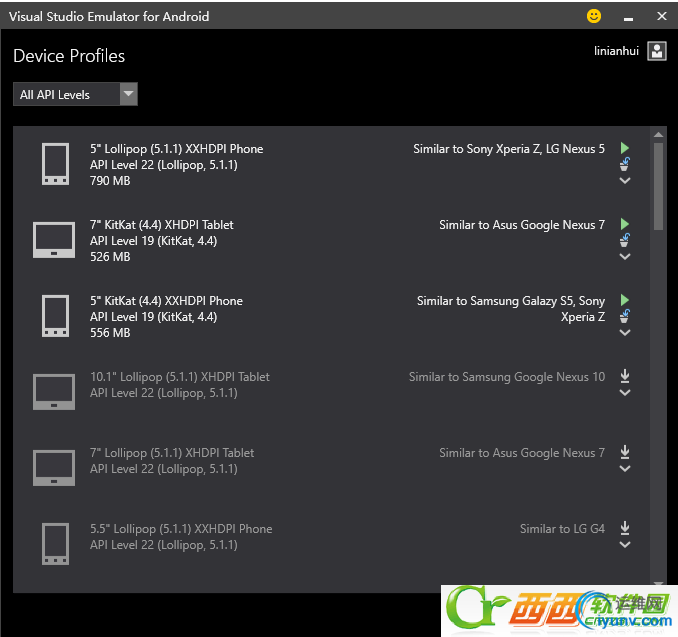Screen dimensions: 678x637
Task: Select the tablet icon for 7" Lollipop XHDPI Tablet
Action: click(54, 468)
